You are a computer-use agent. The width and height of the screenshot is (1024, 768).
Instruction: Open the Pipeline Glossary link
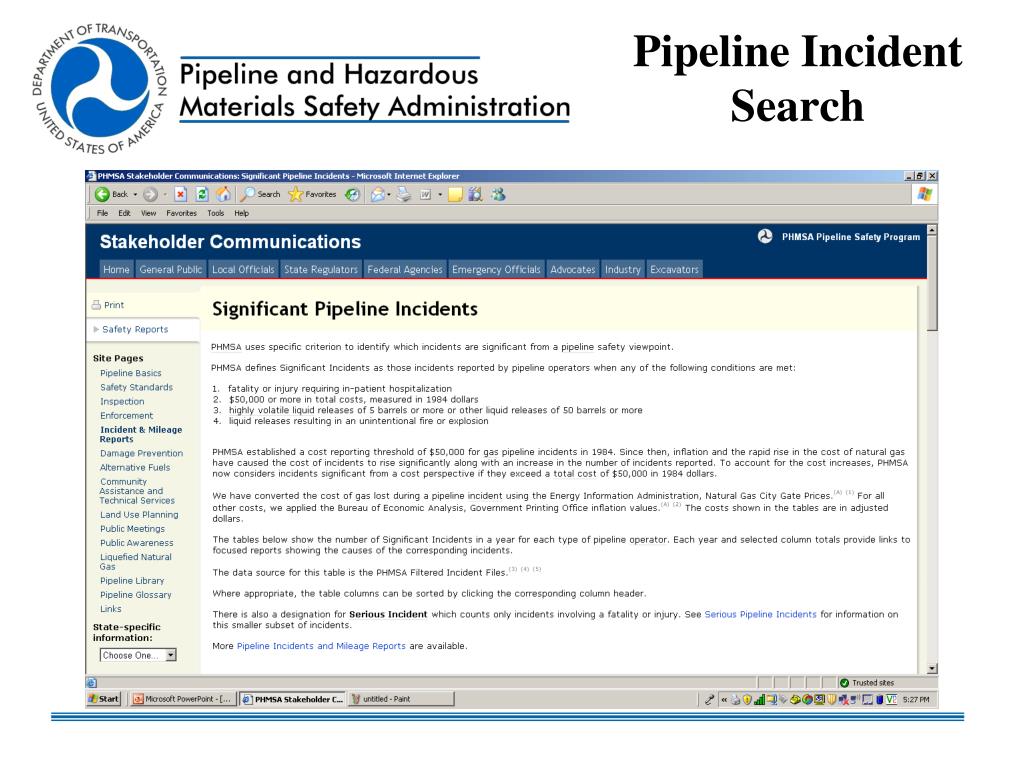(135, 595)
